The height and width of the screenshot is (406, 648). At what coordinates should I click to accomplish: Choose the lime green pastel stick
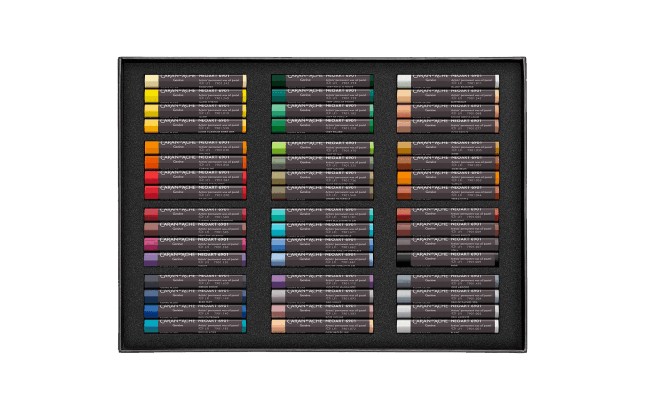pos(322,148)
